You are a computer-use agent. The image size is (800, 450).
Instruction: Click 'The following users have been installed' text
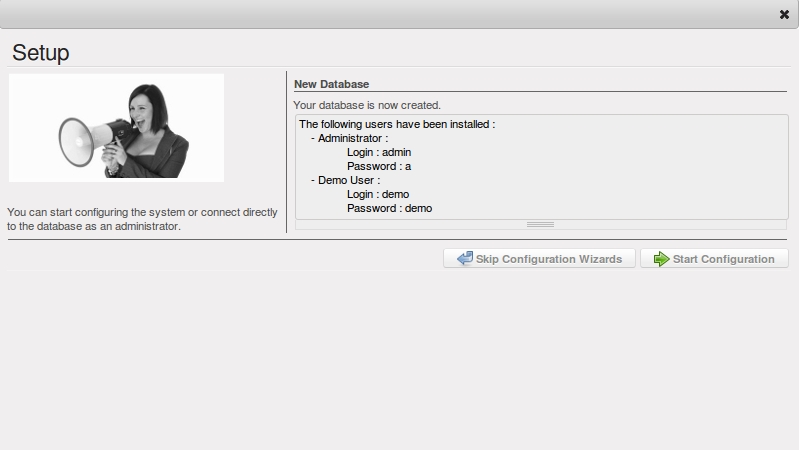(x=397, y=124)
